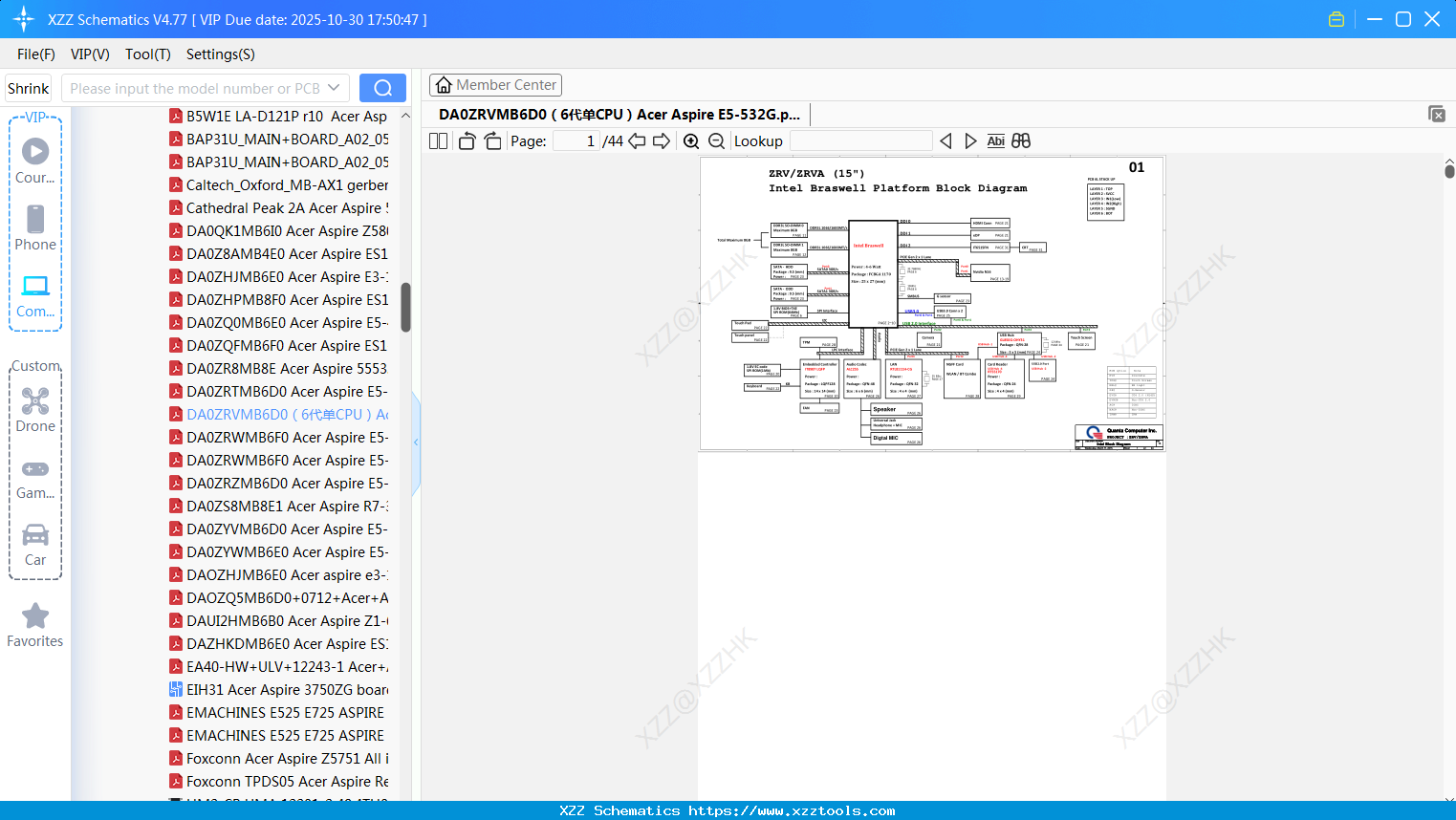The width and height of the screenshot is (1456, 820).
Task: Find previous lookup match
Action: coord(945,141)
